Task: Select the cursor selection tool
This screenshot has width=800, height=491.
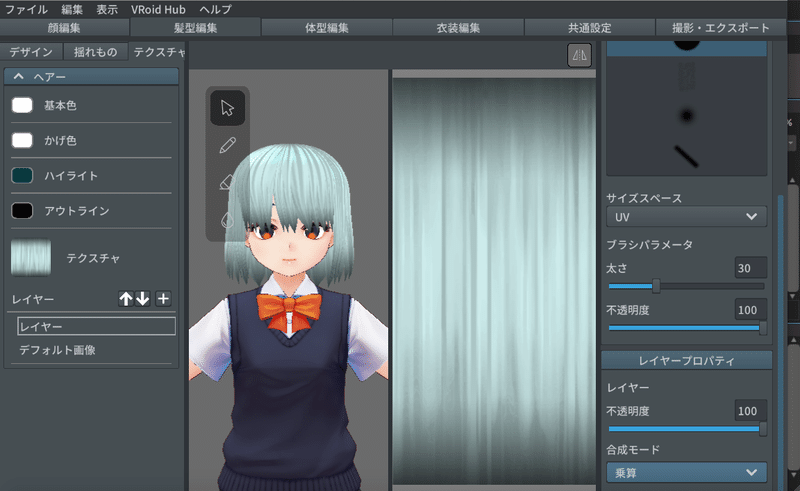Action: [x=228, y=108]
